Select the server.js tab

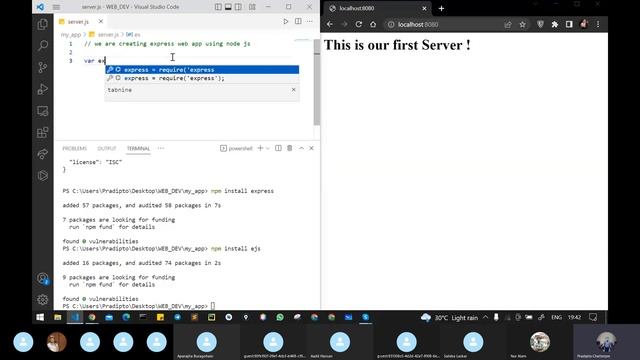pos(78,22)
